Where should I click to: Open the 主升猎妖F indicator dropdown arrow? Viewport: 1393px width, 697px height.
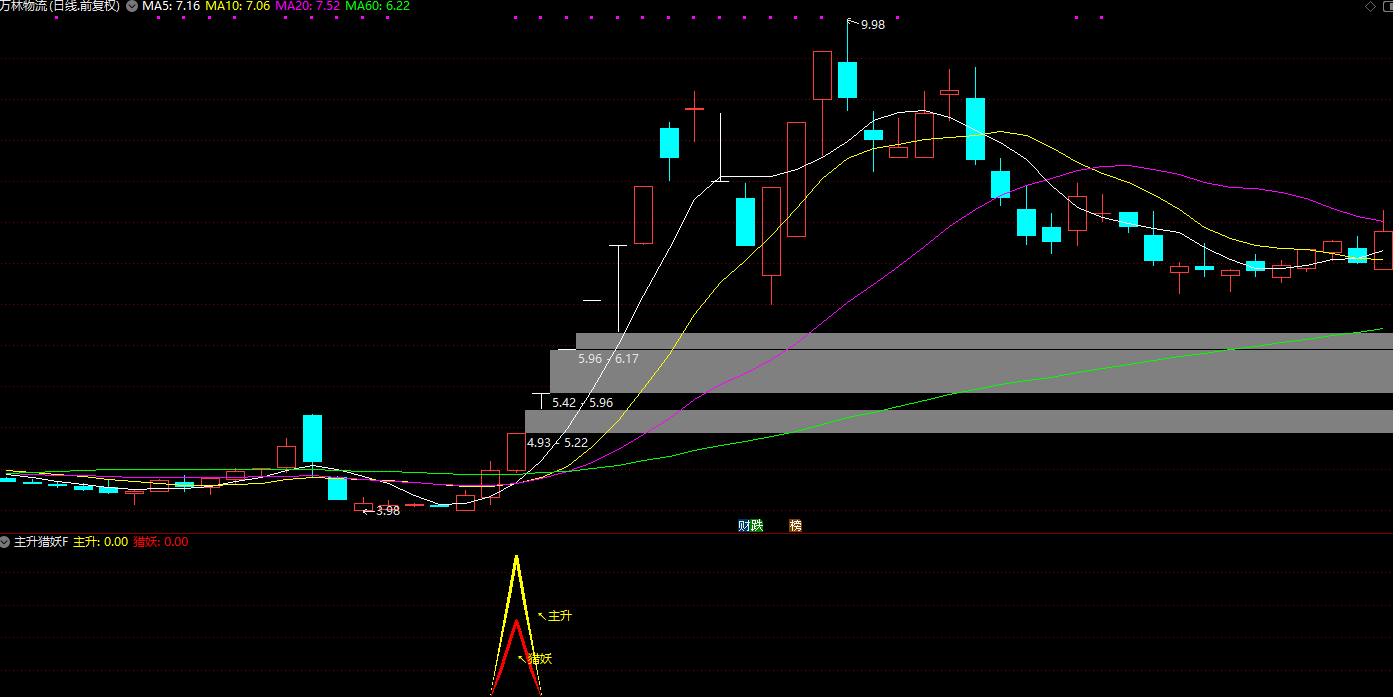(x=5, y=542)
